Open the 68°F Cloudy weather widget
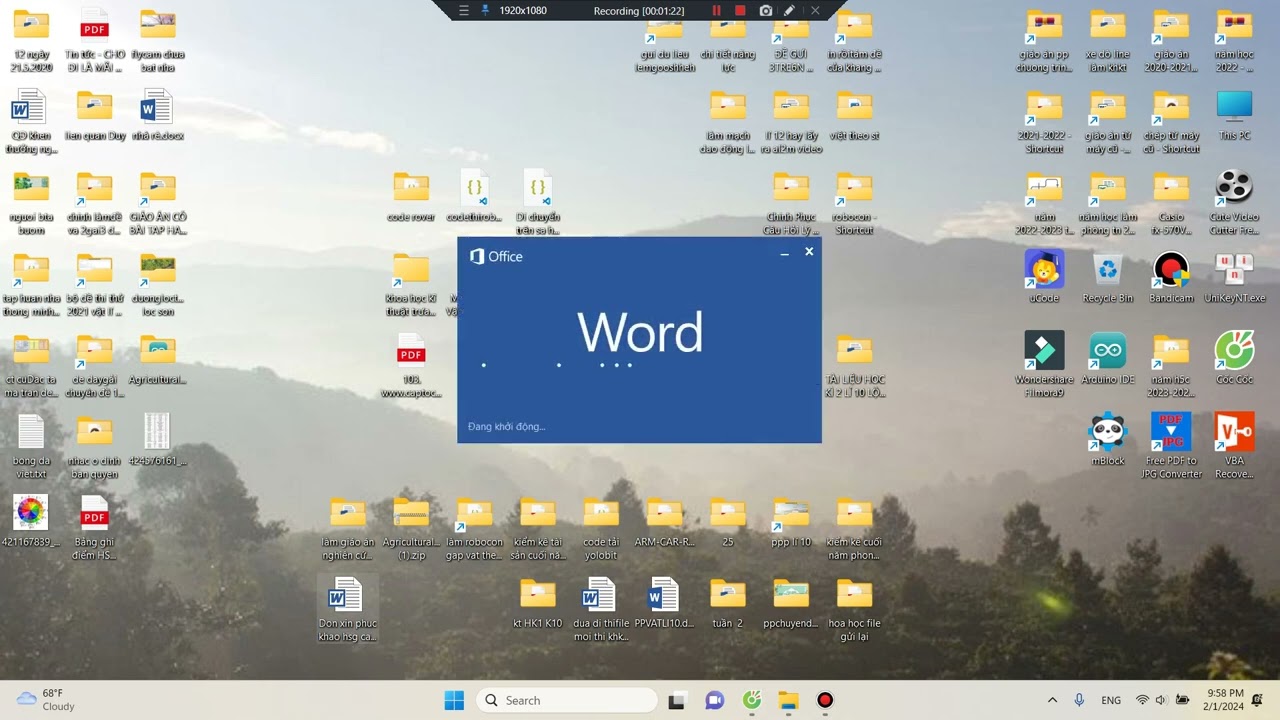Viewport: 1280px width, 720px height. (46, 700)
